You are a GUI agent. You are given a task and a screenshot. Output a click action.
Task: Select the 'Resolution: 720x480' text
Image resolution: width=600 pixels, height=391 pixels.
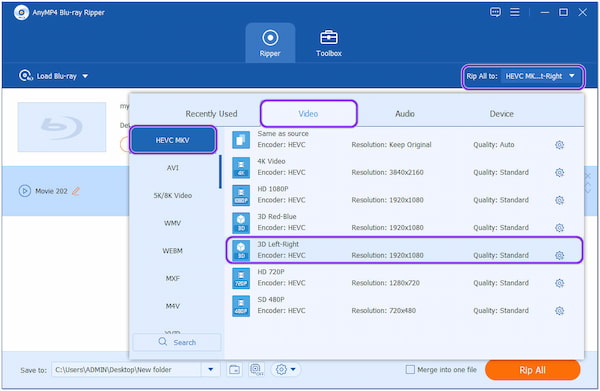(x=383, y=311)
